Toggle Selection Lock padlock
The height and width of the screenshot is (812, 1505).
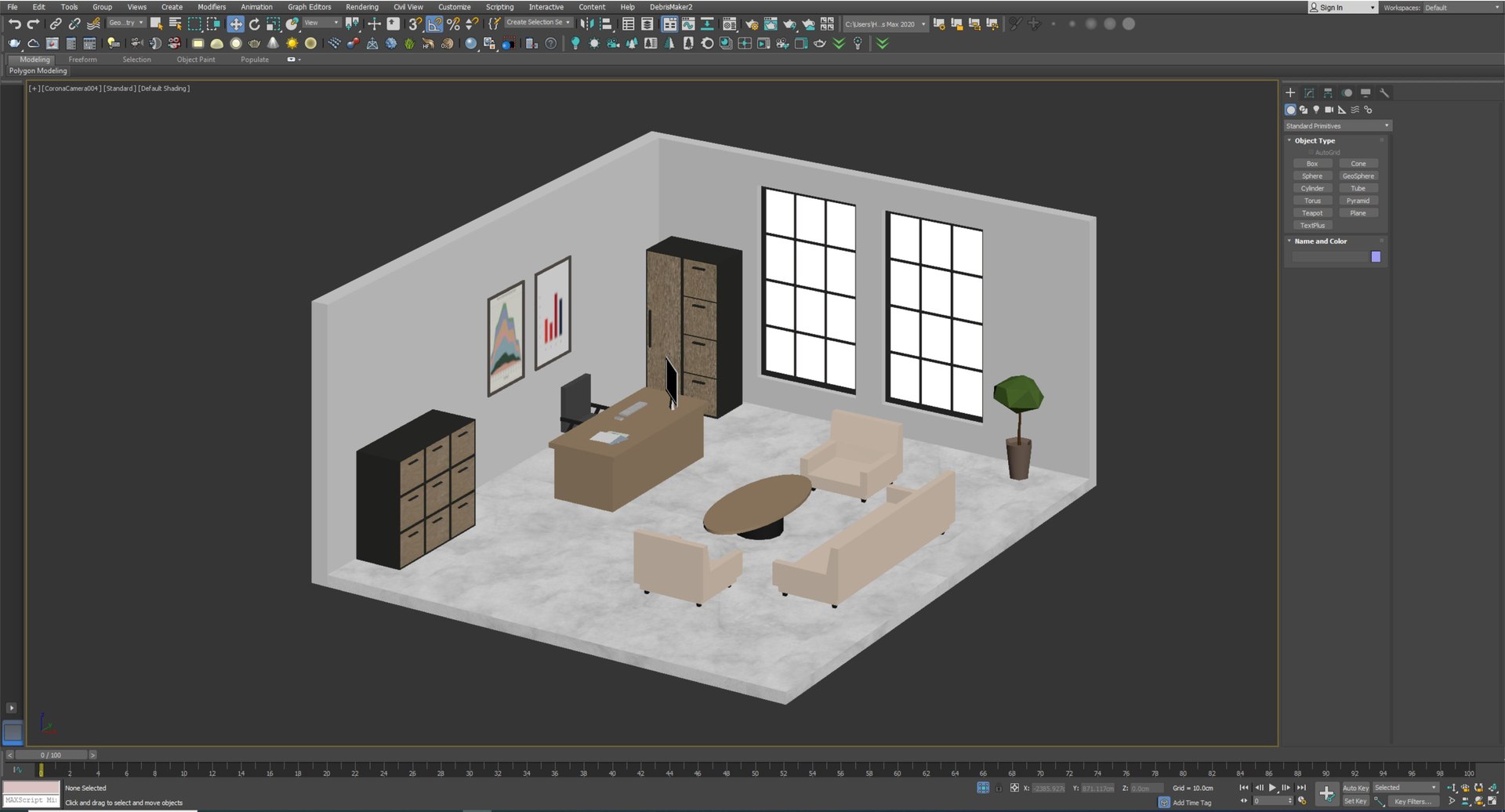(x=999, y=788)
